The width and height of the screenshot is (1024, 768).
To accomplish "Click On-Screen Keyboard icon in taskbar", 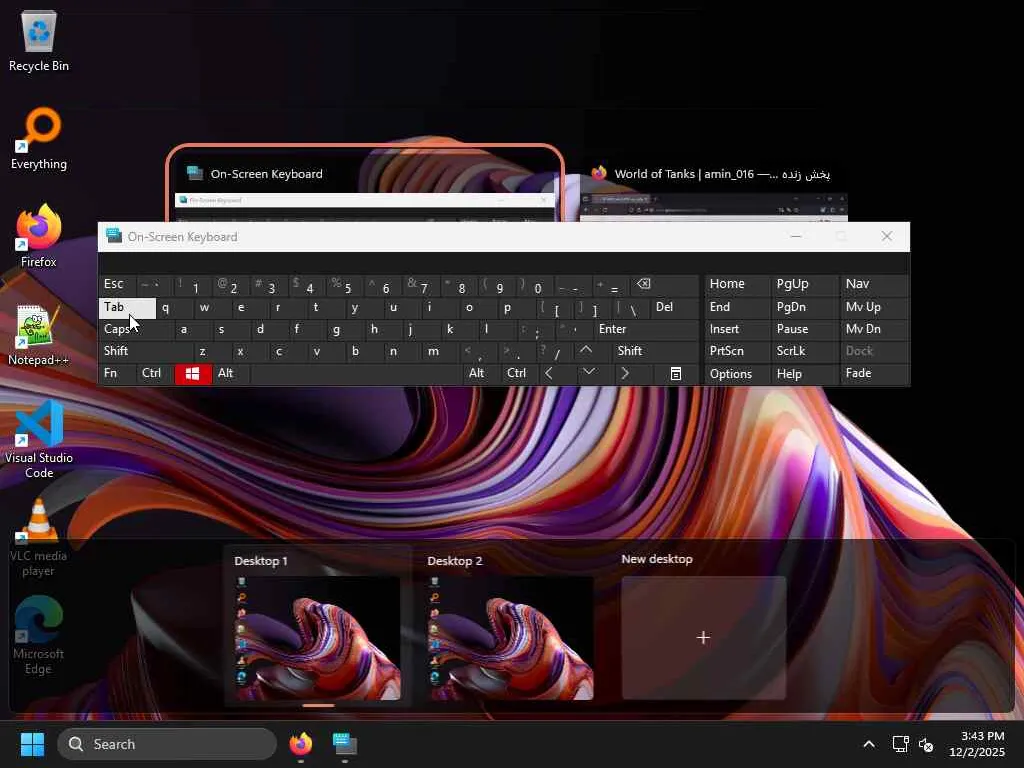I will click(x=345, y=744).
